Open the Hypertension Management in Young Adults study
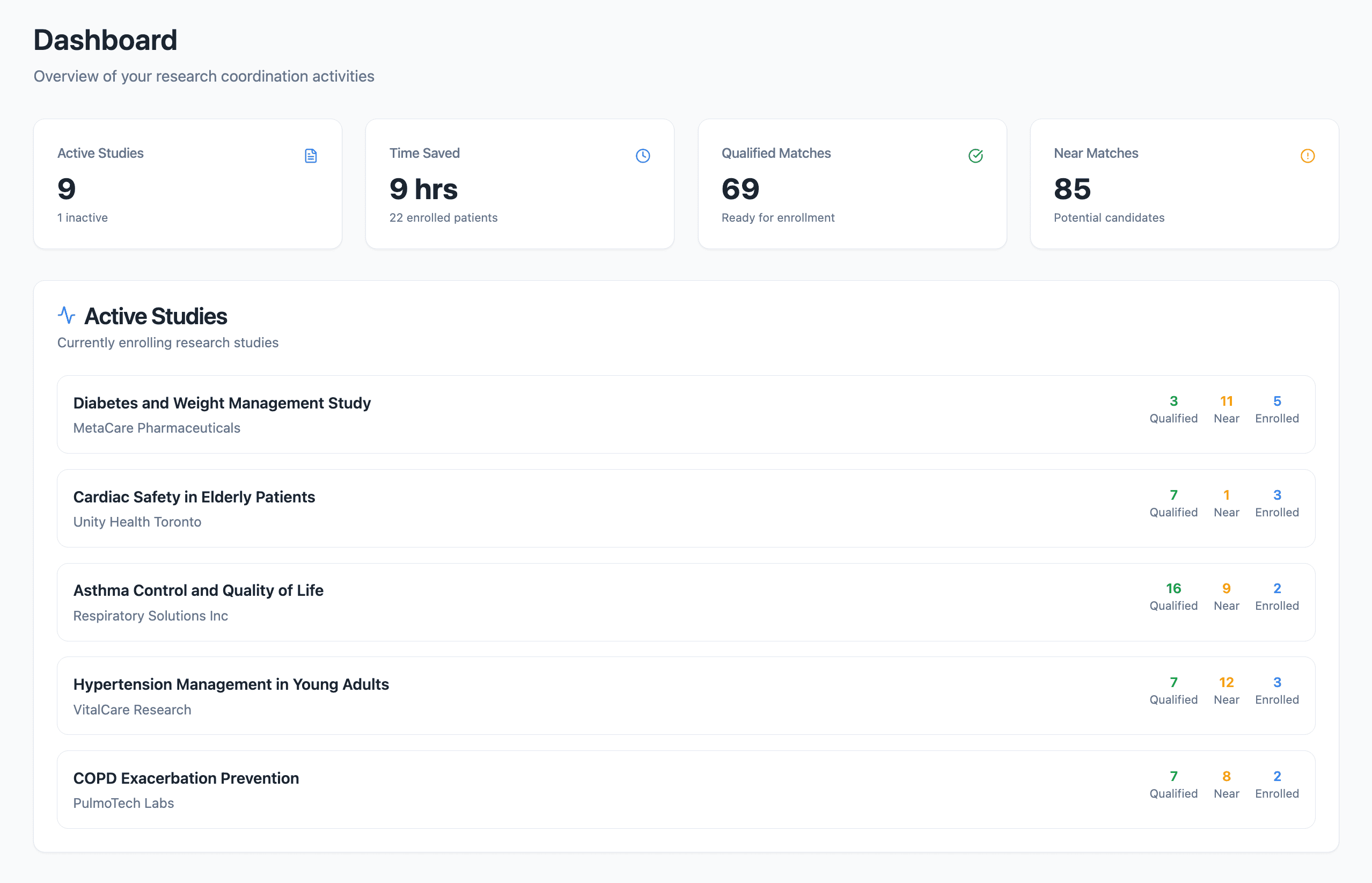The width and height of the screenshot is (1372, 883). point(231,684)
